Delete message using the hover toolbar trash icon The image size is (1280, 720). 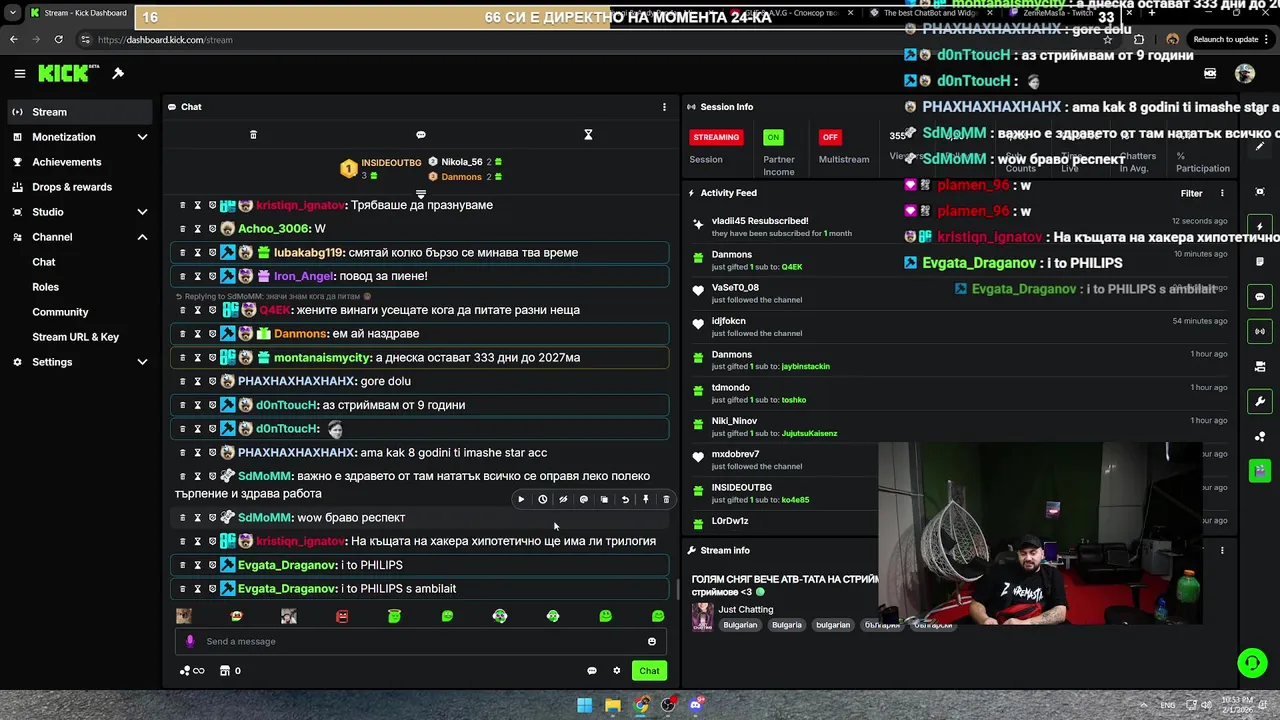tap(666, 499)
